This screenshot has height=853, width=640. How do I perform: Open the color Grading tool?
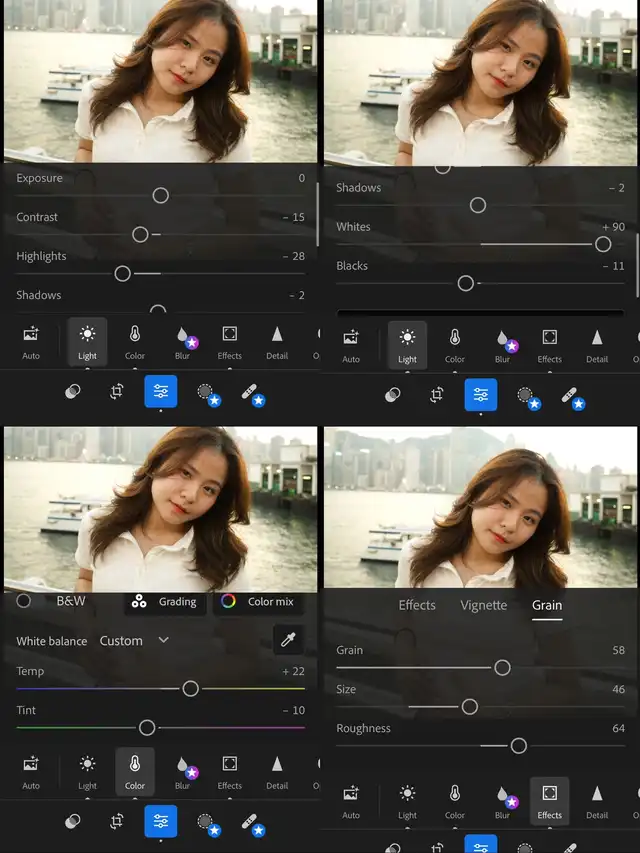click(x=166, y=601)
